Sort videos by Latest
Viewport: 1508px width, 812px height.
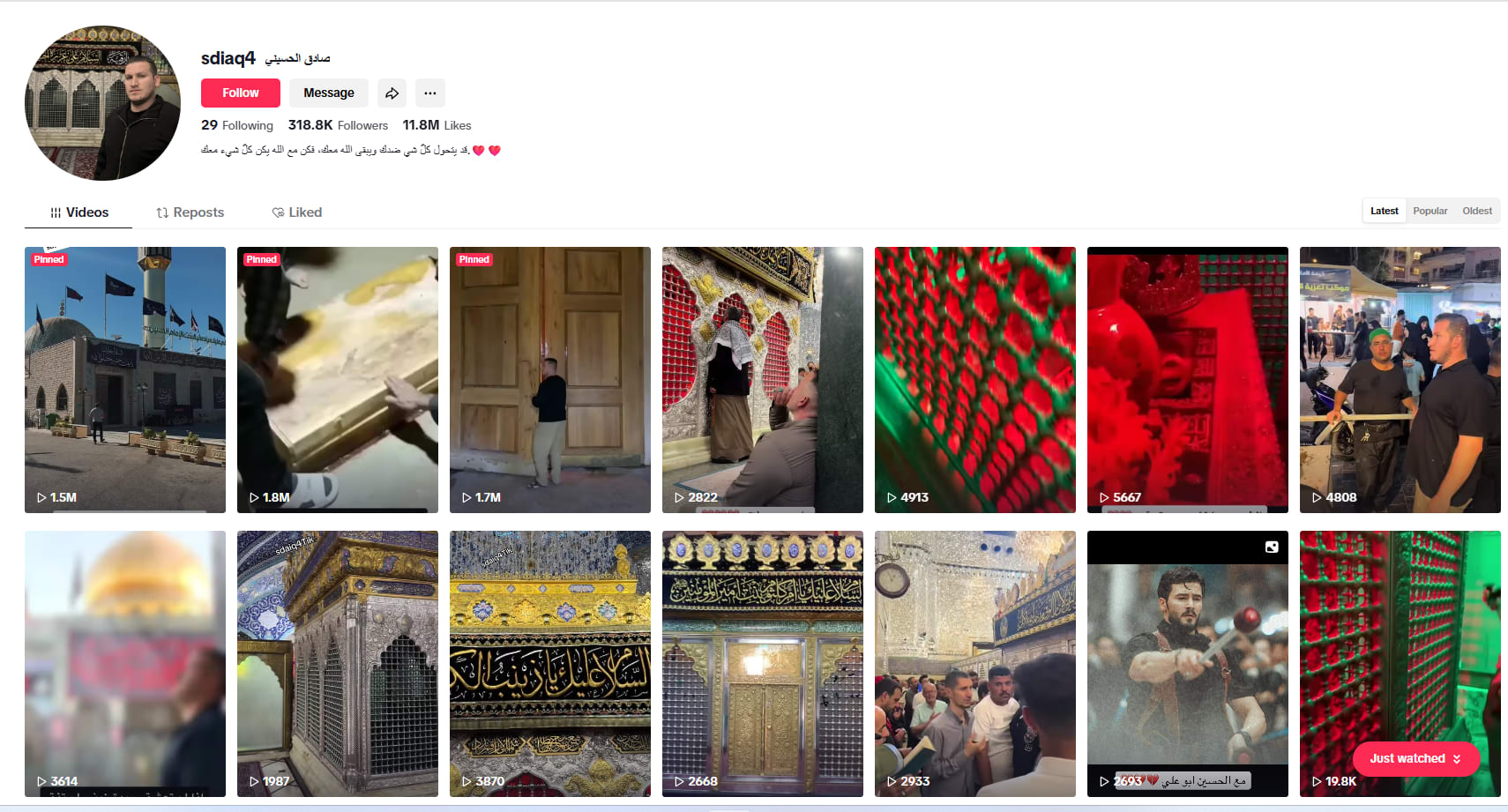coord(1384,211)
